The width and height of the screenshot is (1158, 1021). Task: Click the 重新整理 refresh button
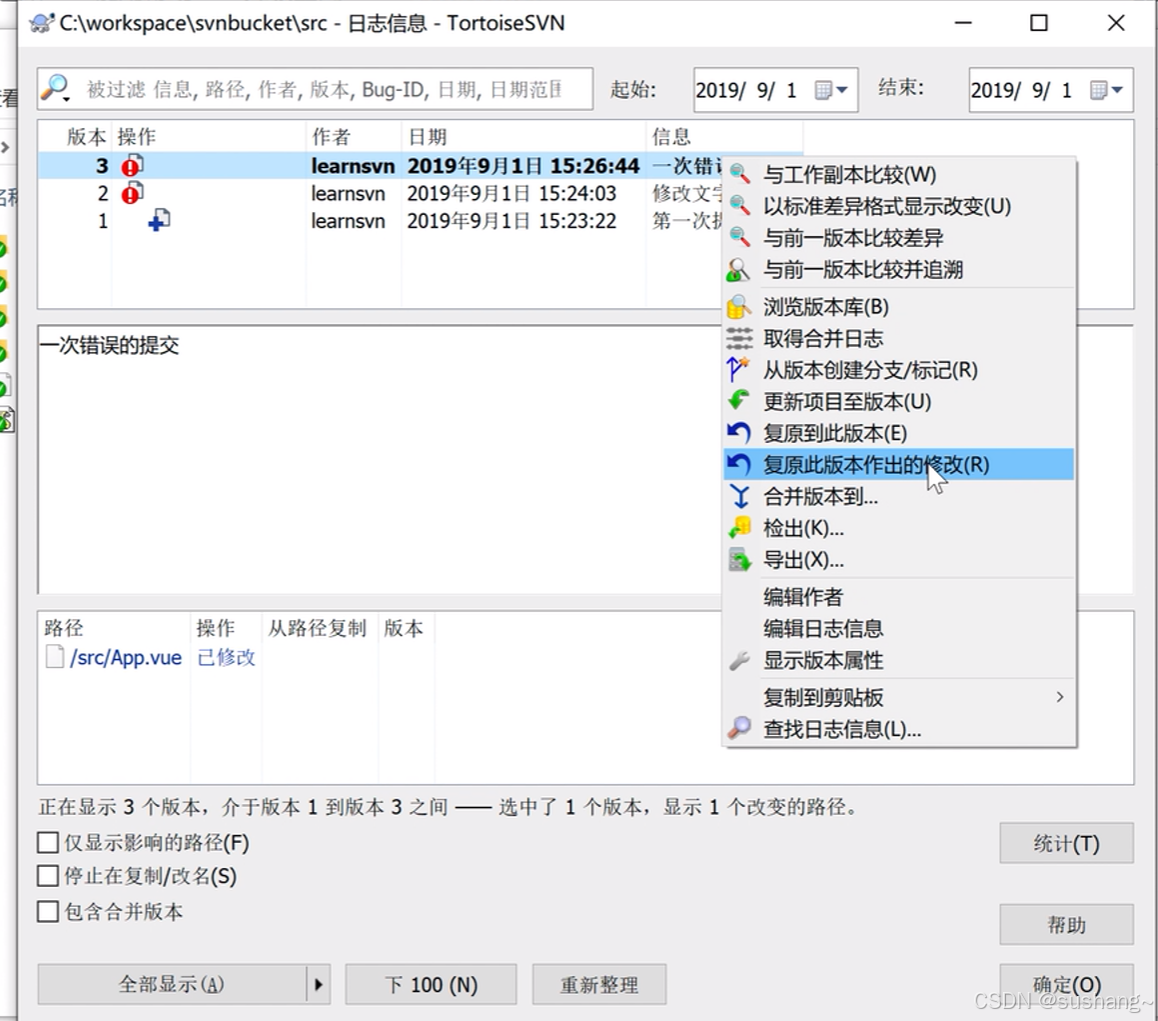[599, 984]
